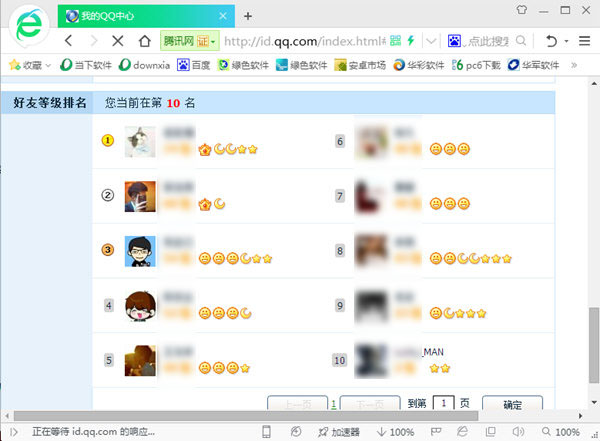Open the skin shirt icon
The image size is (600, 441).
(x=522, y=10)
